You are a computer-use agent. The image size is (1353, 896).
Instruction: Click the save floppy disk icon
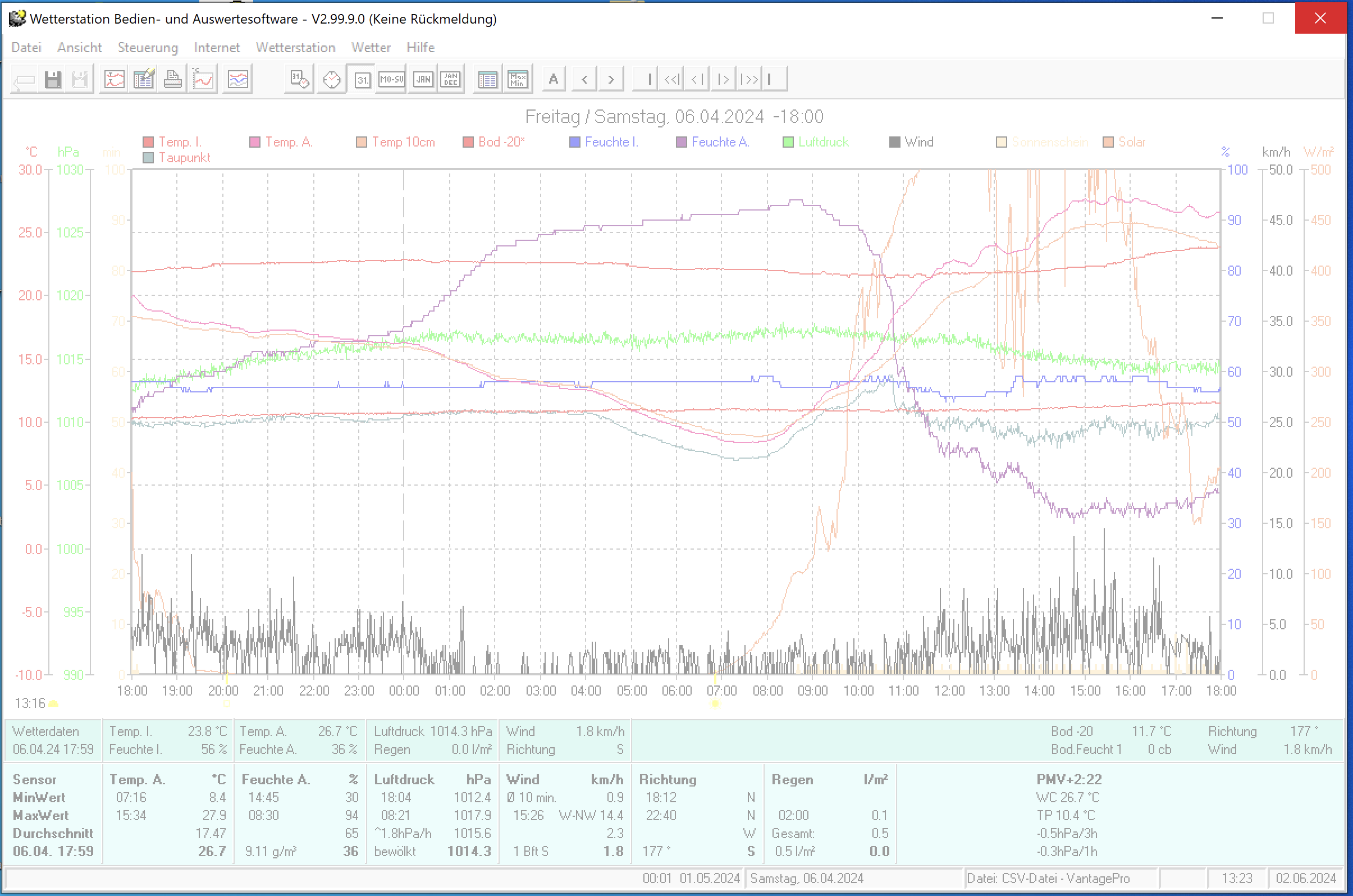[53, 79]
